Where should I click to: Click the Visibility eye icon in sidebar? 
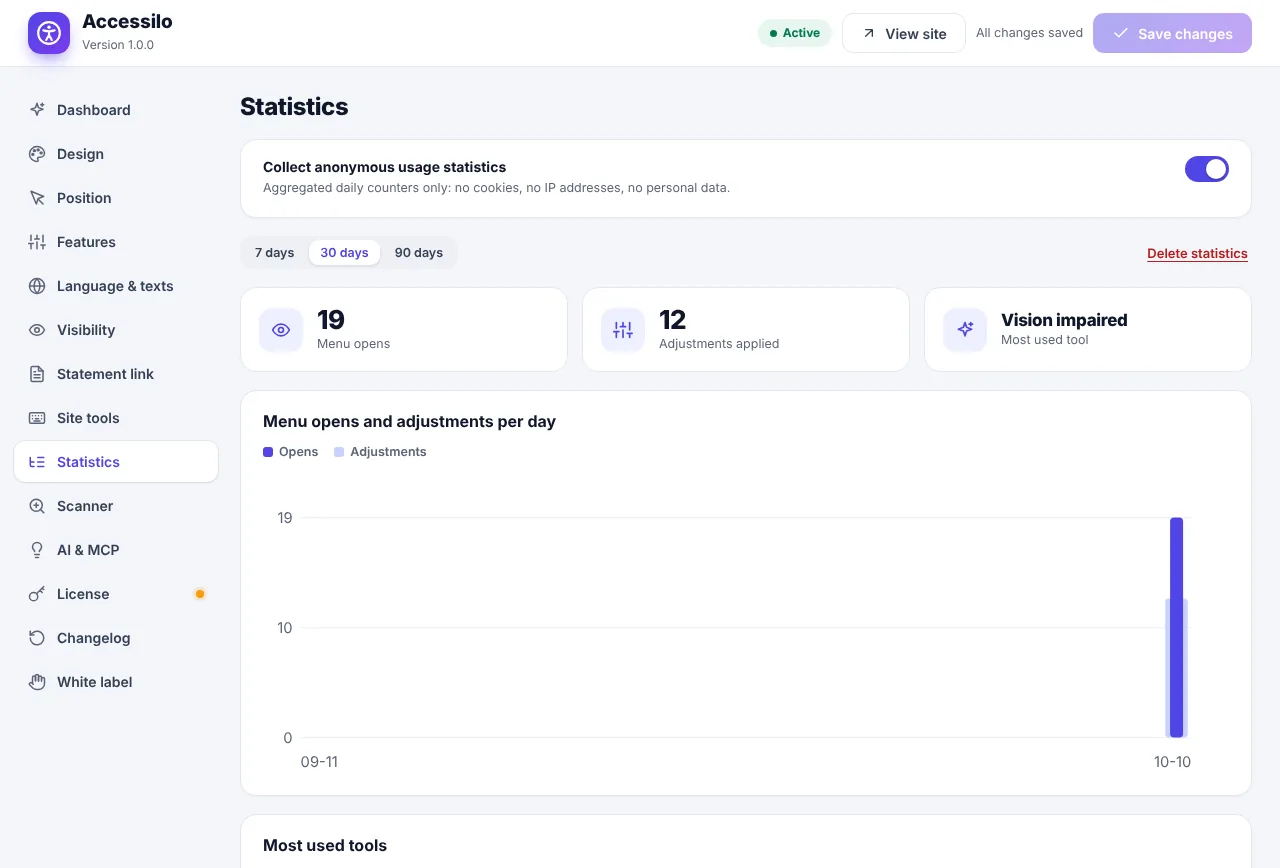click(x=37, y=330)
